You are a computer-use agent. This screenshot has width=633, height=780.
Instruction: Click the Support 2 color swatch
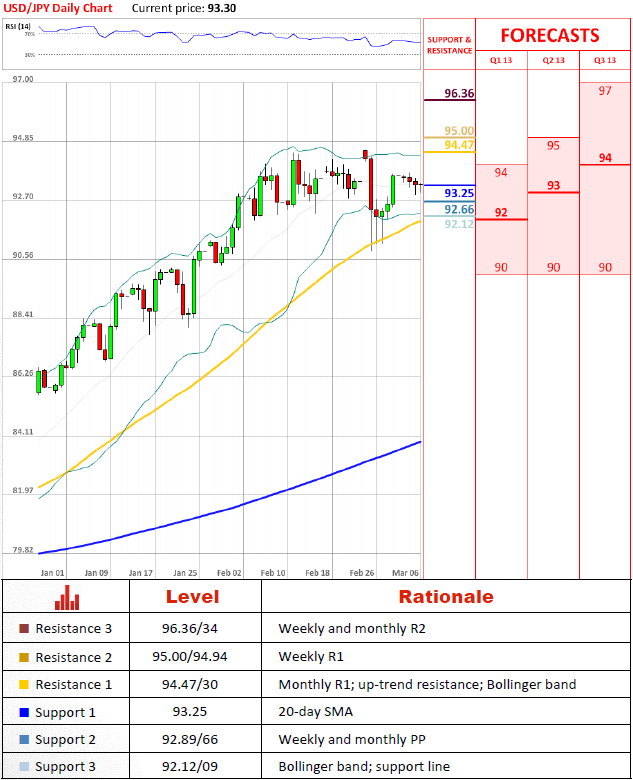(24, 739)
